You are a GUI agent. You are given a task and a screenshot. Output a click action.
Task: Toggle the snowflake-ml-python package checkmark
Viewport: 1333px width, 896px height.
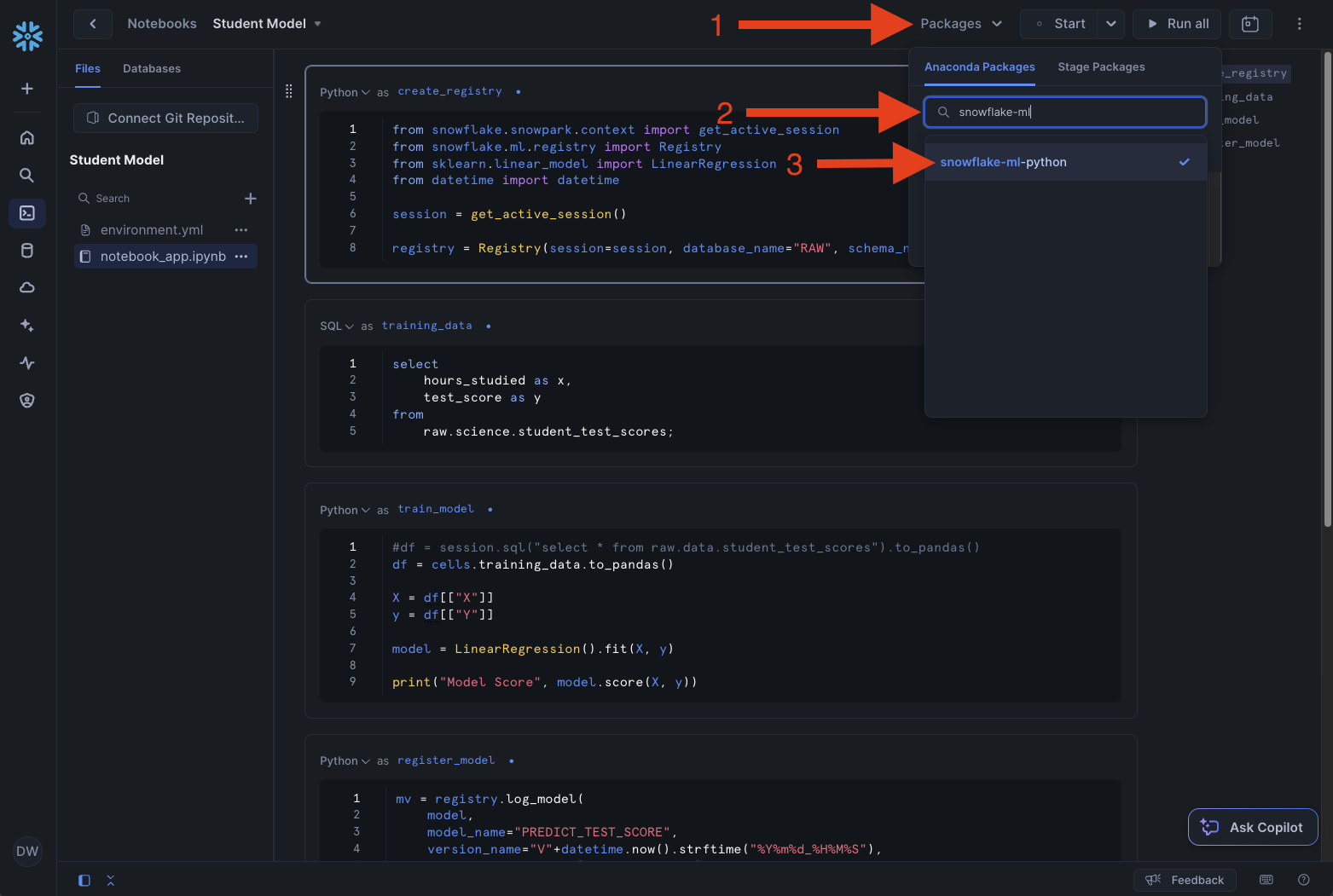coord(1184,162)
